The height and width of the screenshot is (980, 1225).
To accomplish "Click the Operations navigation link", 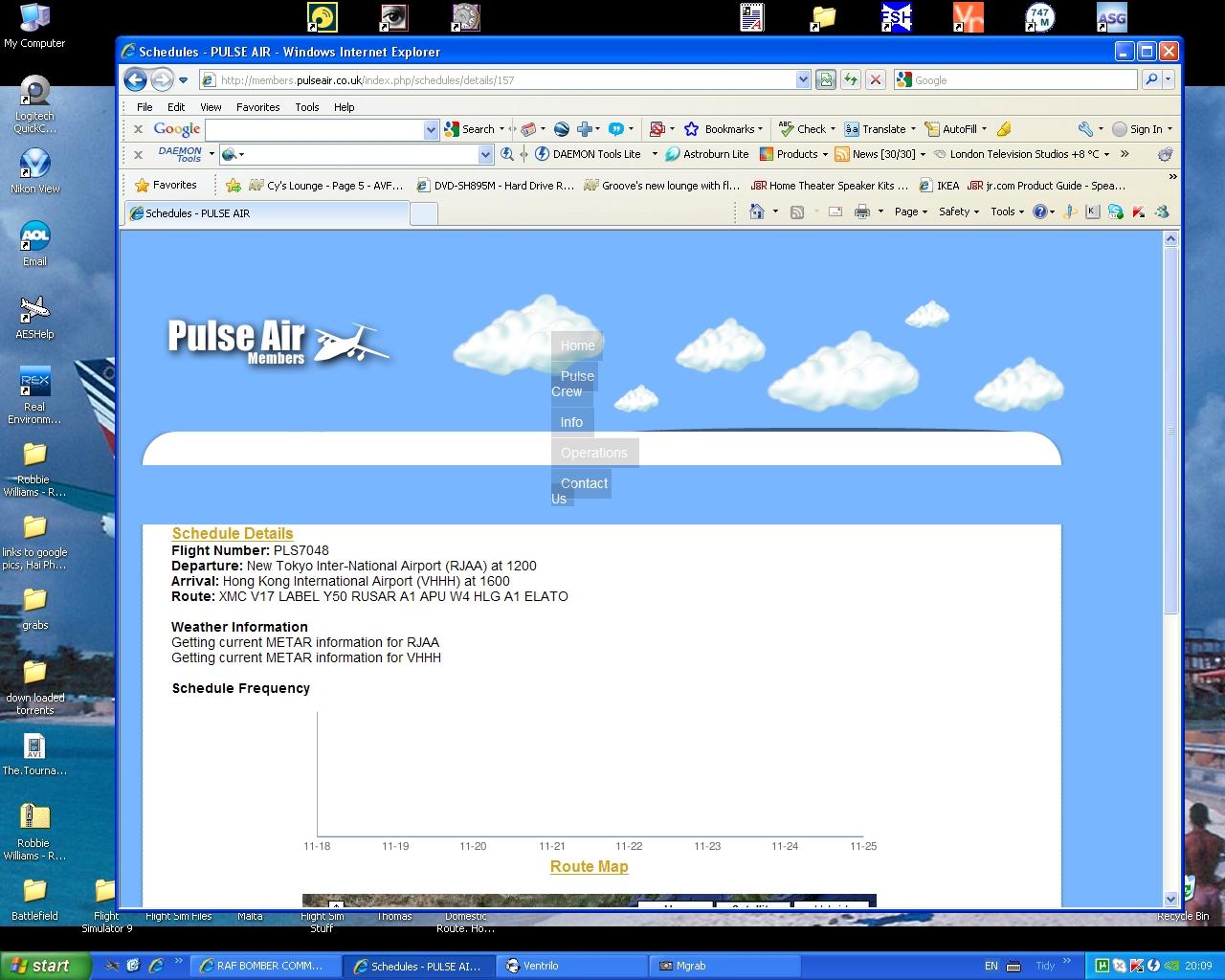I will coord(594,453).
